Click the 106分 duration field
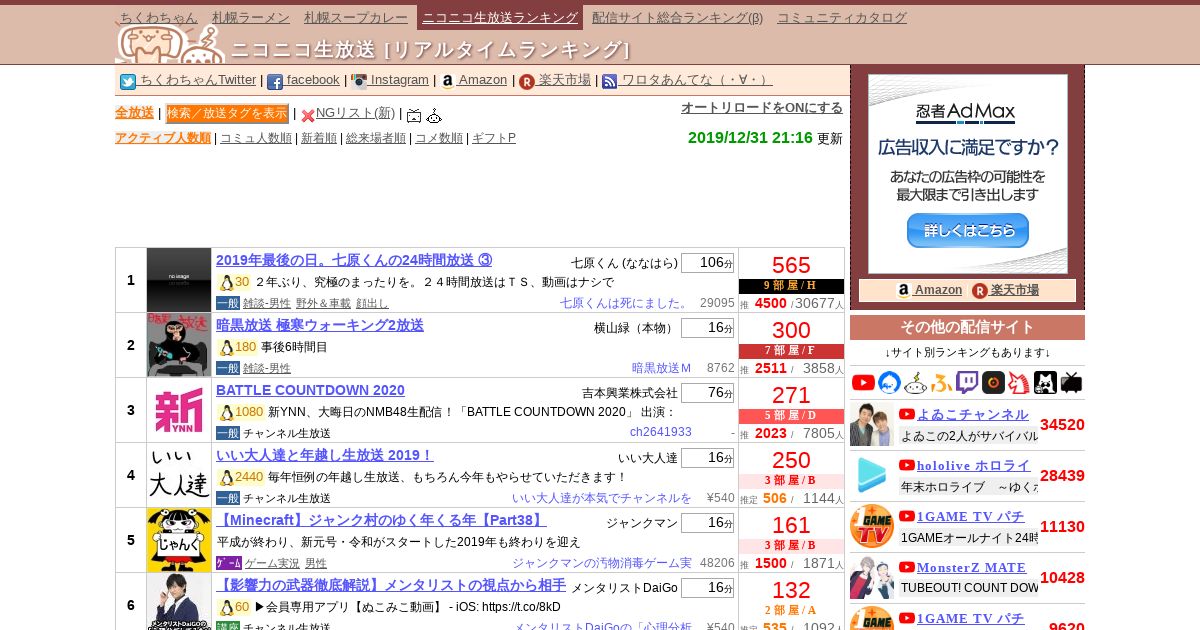1200x630 pixels. (707, 263)
